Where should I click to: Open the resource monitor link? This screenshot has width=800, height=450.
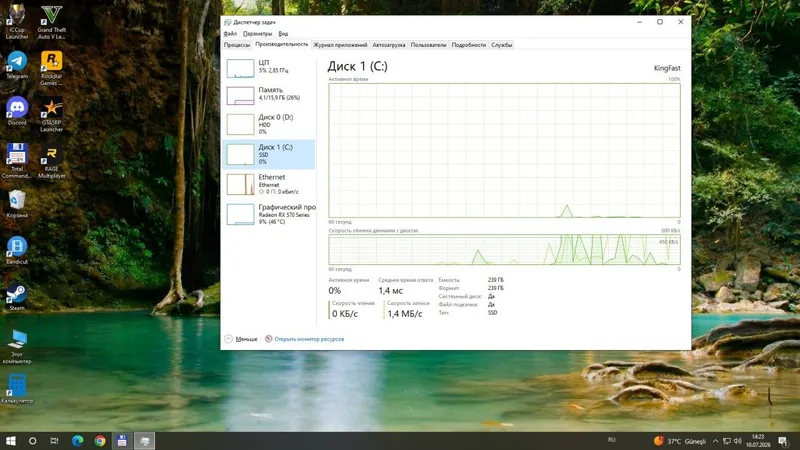click(305, 339)
